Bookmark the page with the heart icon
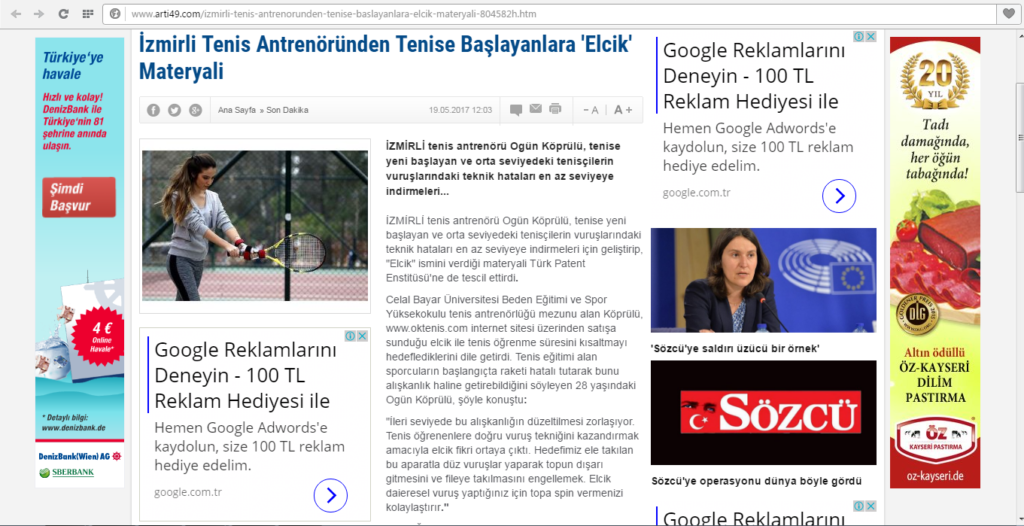The height and width of the screenshot is (526, 1024). pyautogui.click(x=1009, y=13)
